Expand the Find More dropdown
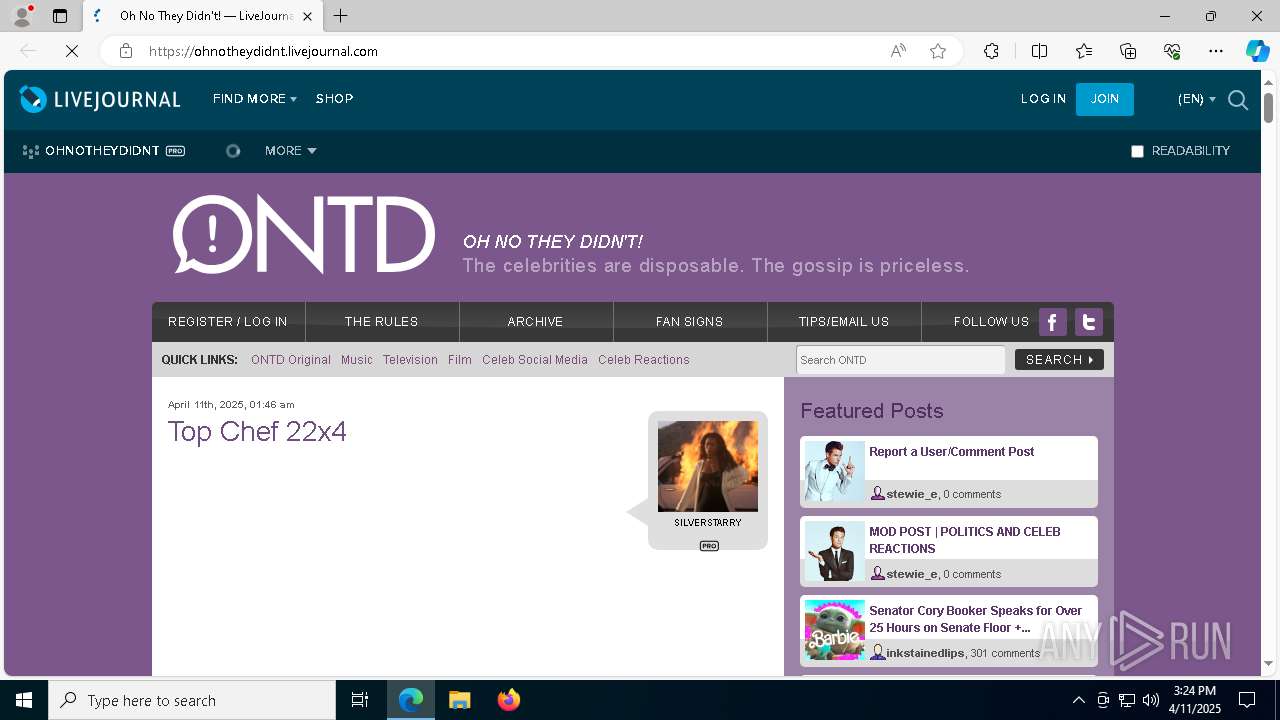 coord(255,99)
